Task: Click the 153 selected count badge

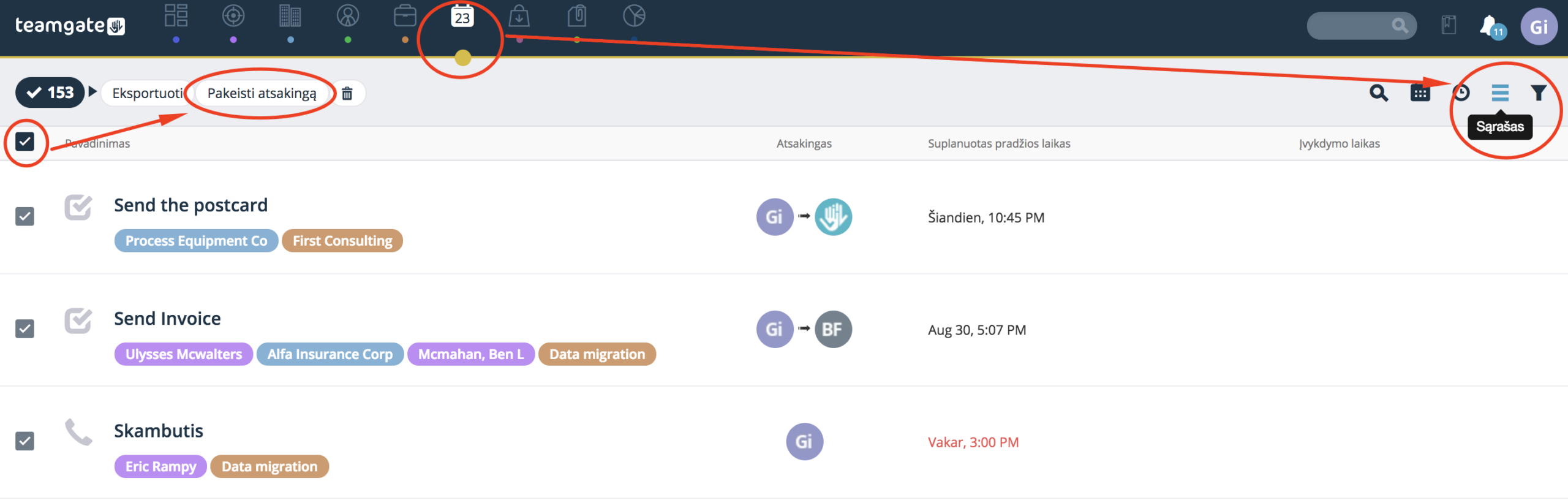Action: tap(50, 93)
